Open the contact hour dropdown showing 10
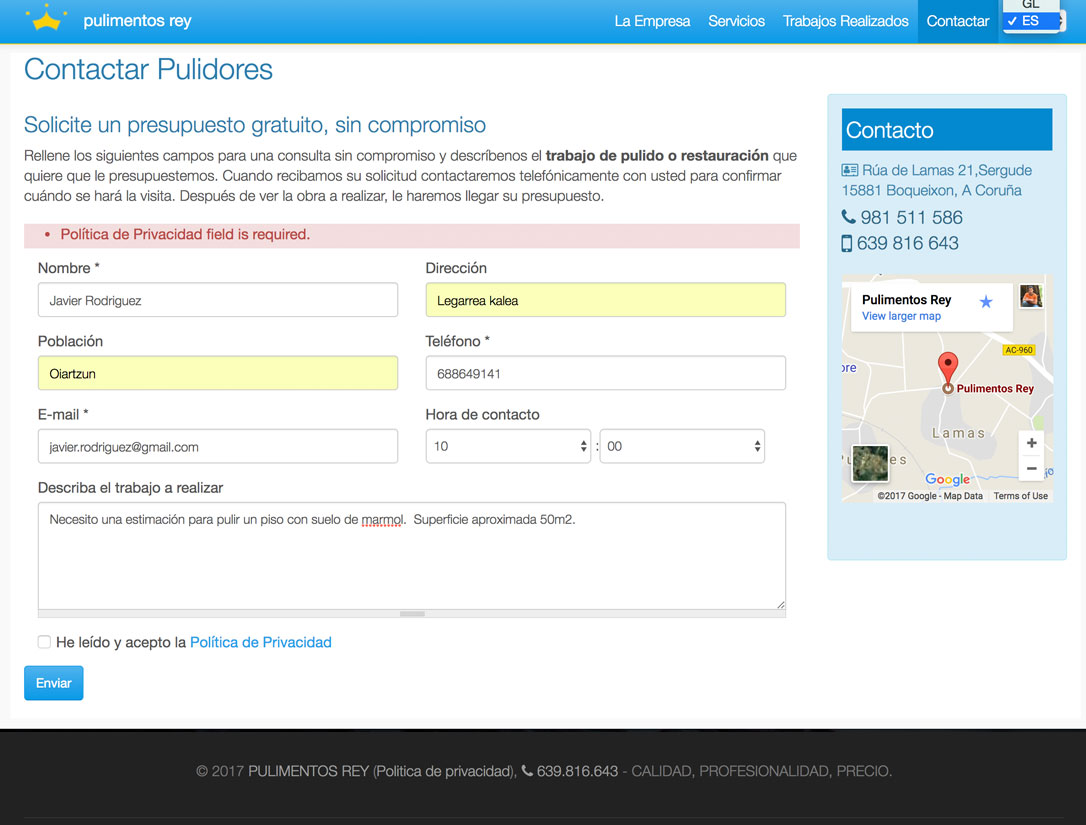The image size is (1086, 825). click(508, 447)
